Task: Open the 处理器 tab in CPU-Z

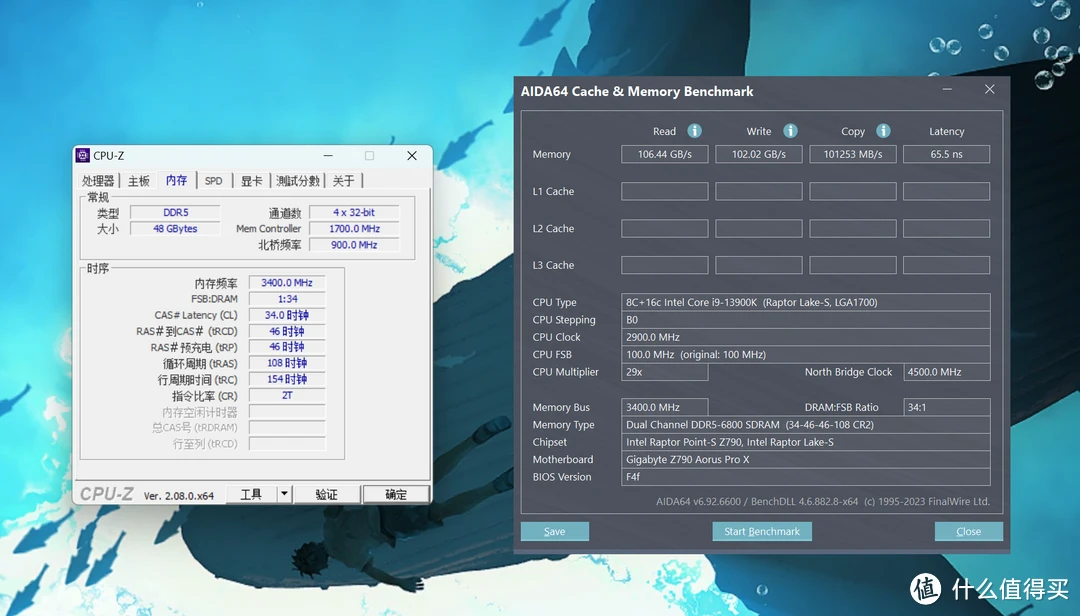Action: pos(98,181)
